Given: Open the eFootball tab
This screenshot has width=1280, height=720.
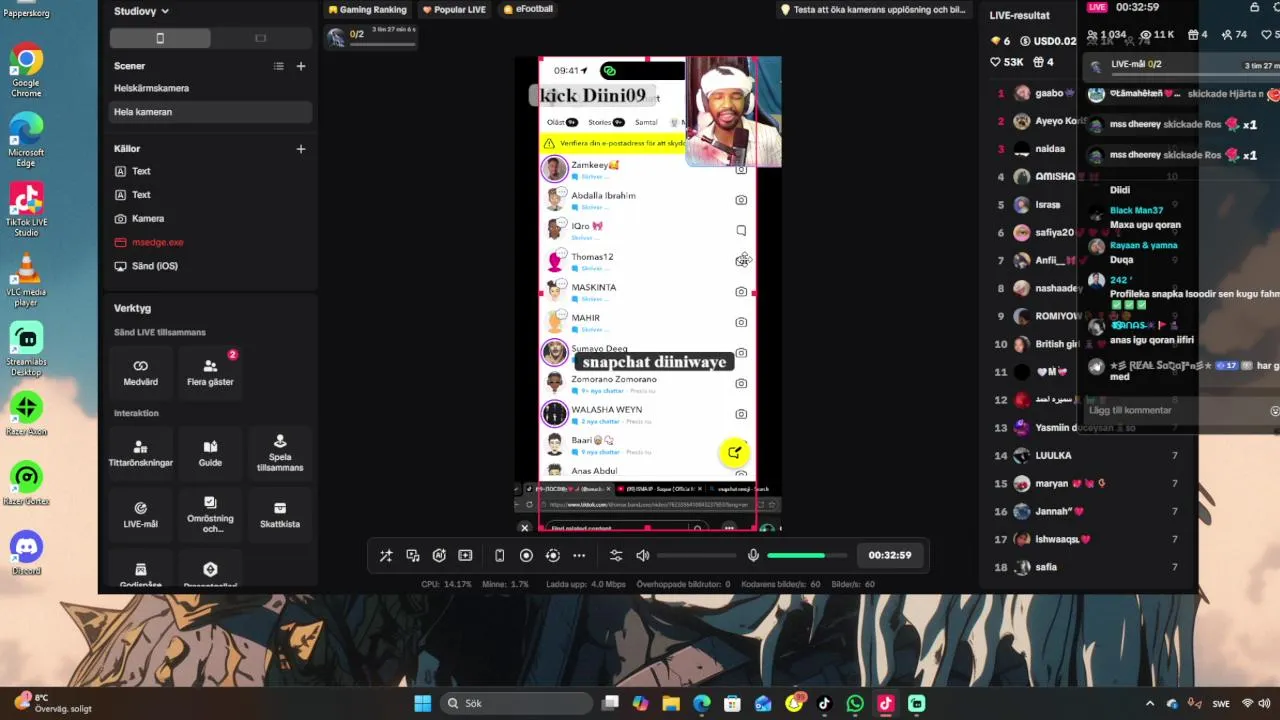Looking at the screenshot, I should [528, 10].
